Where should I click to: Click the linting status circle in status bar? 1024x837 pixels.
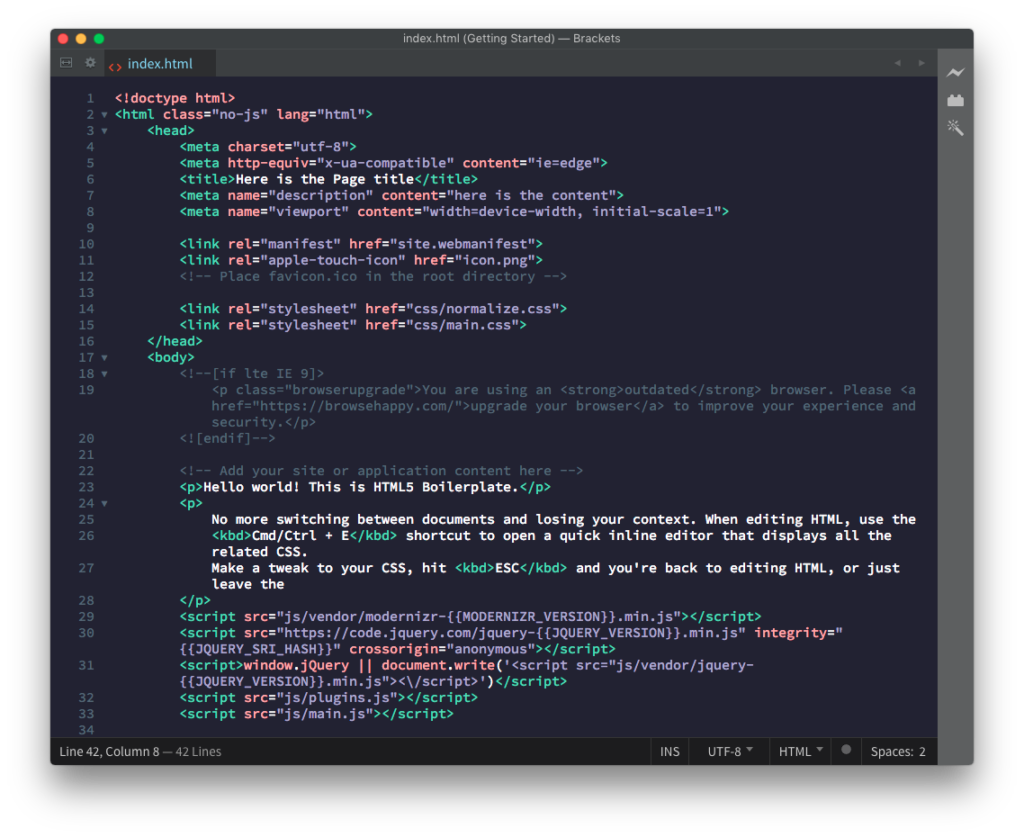[x=846, y=750]
